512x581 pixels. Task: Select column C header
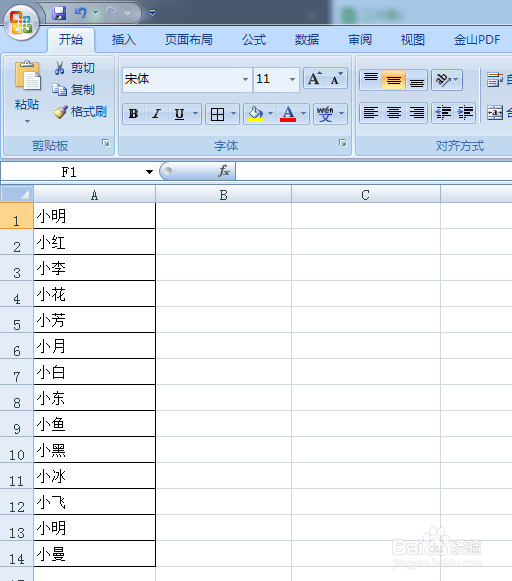tap(366, 194)
